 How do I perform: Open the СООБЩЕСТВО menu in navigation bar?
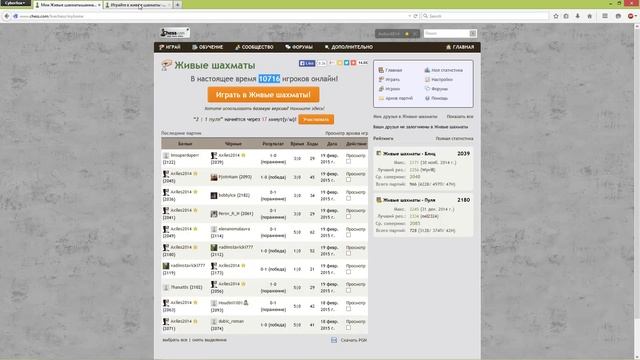click(254, 47)
